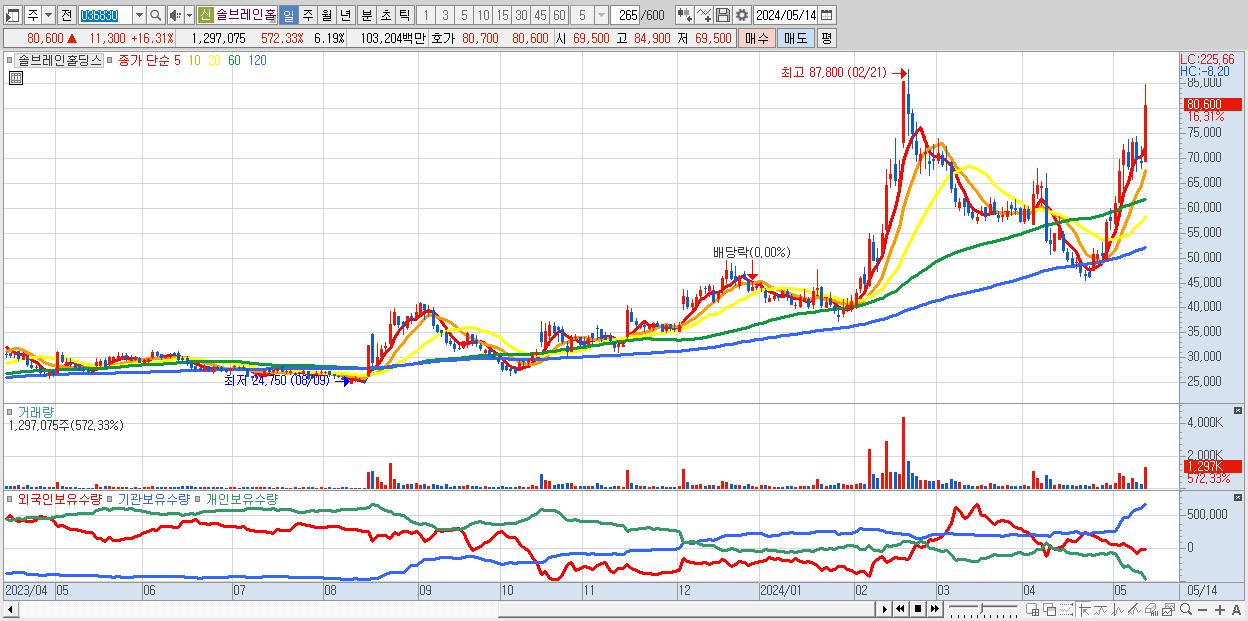Screen dimensions: 1248x621
Task: Click the play replay control
Action: point(885,609)
